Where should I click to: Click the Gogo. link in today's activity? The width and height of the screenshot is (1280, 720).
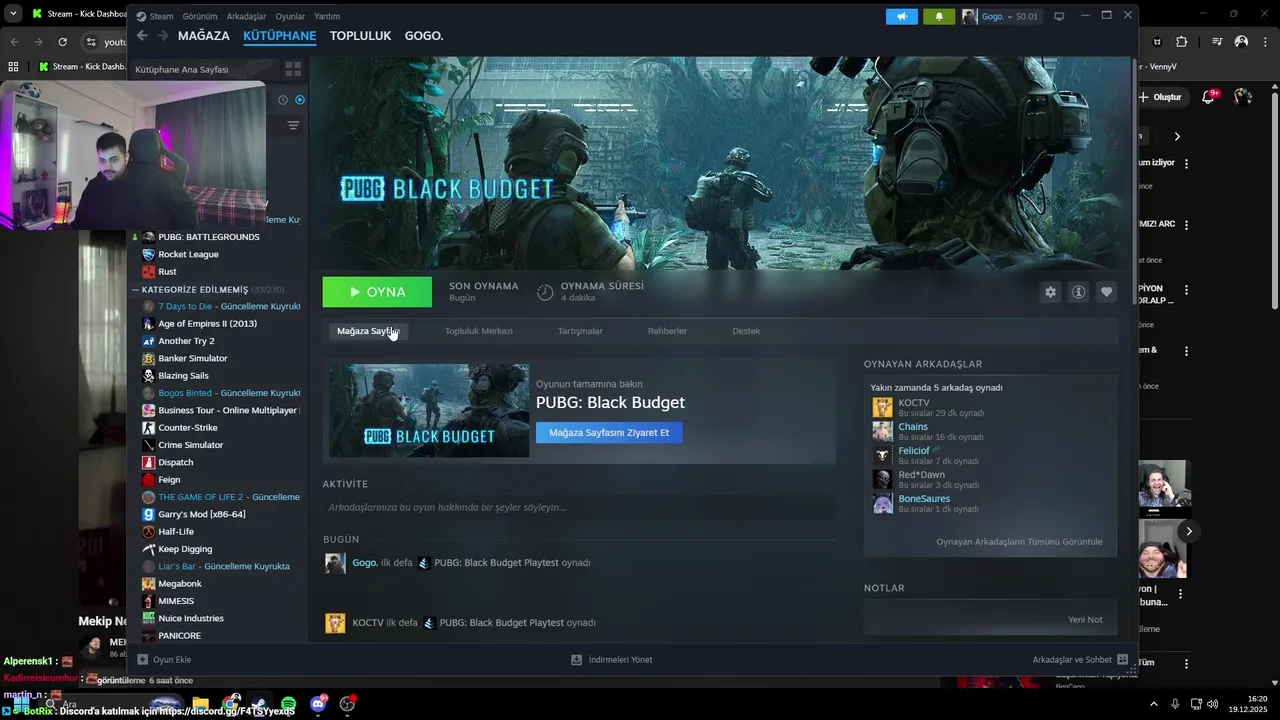pyautogui.click(x=365, y=563)
